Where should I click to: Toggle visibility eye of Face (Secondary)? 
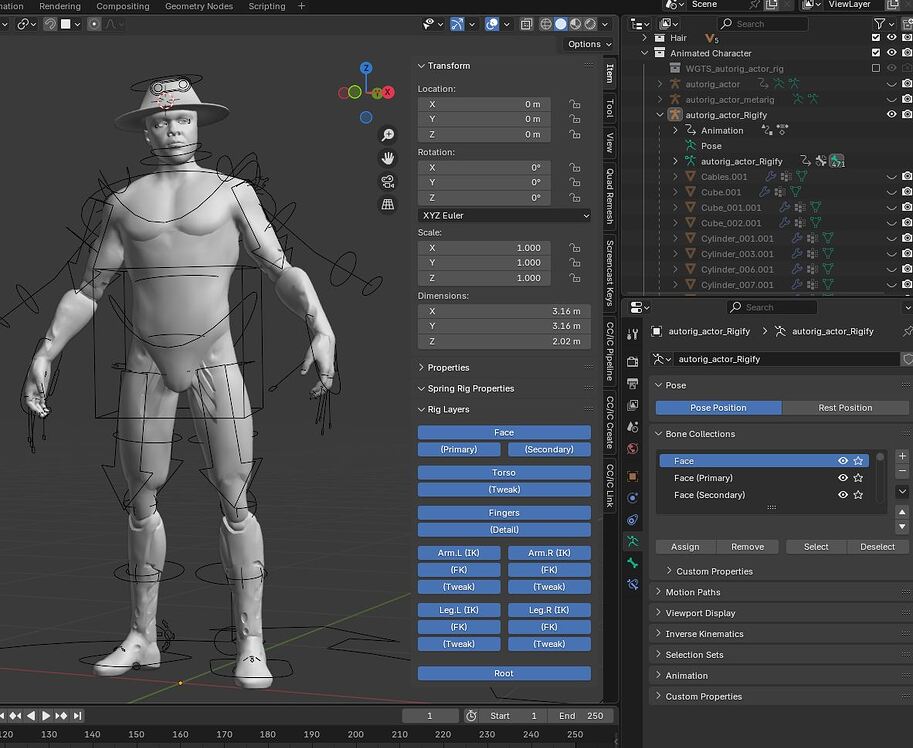click(843, 495)
